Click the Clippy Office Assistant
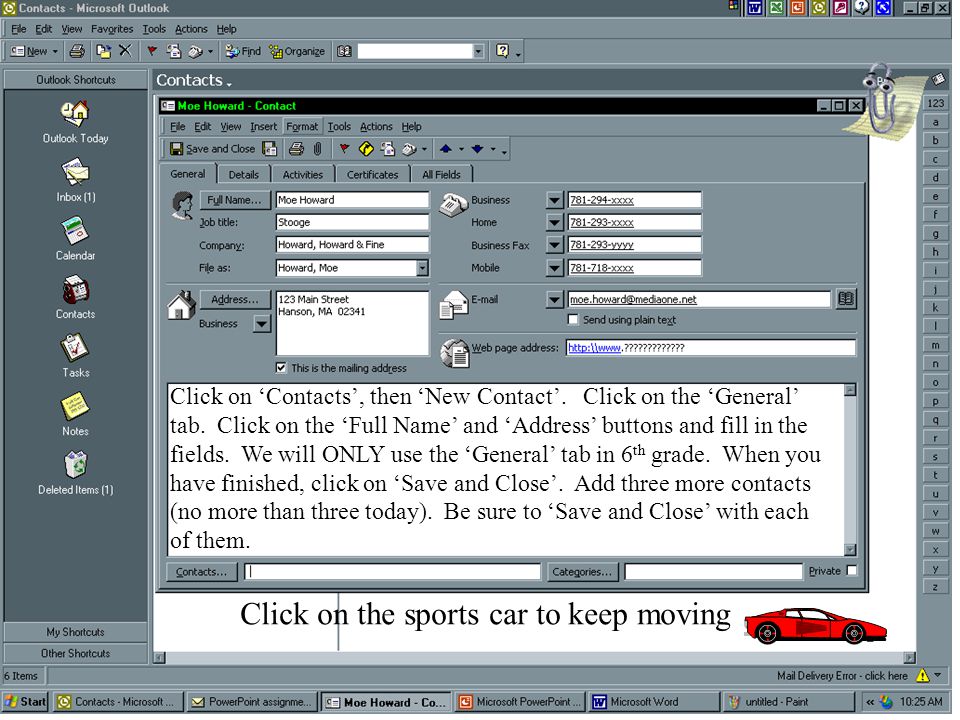The width and height of the screenshot is (960, 720). (x=880, y=100)
